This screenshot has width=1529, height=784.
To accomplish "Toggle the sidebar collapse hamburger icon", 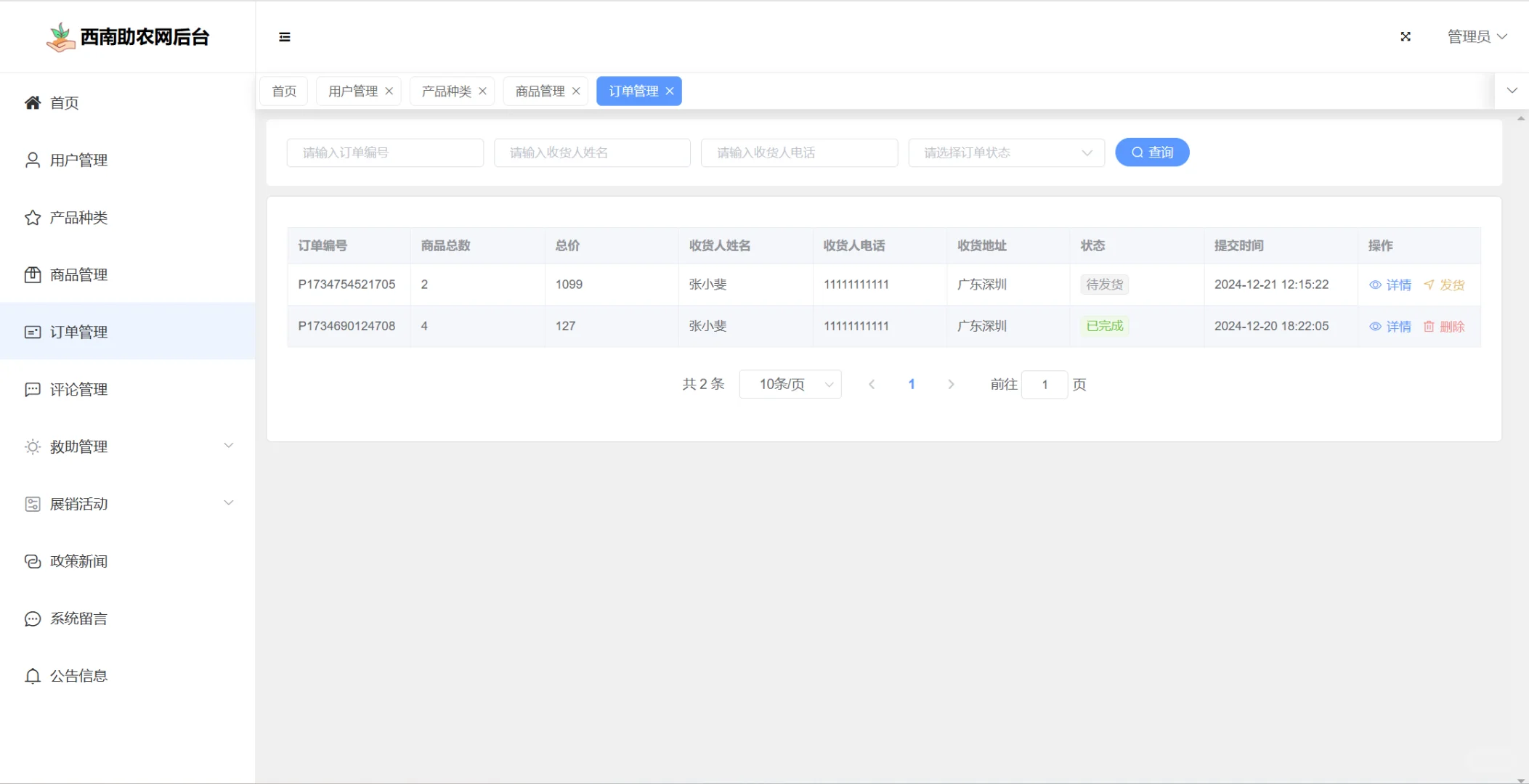I will point(284,36).
